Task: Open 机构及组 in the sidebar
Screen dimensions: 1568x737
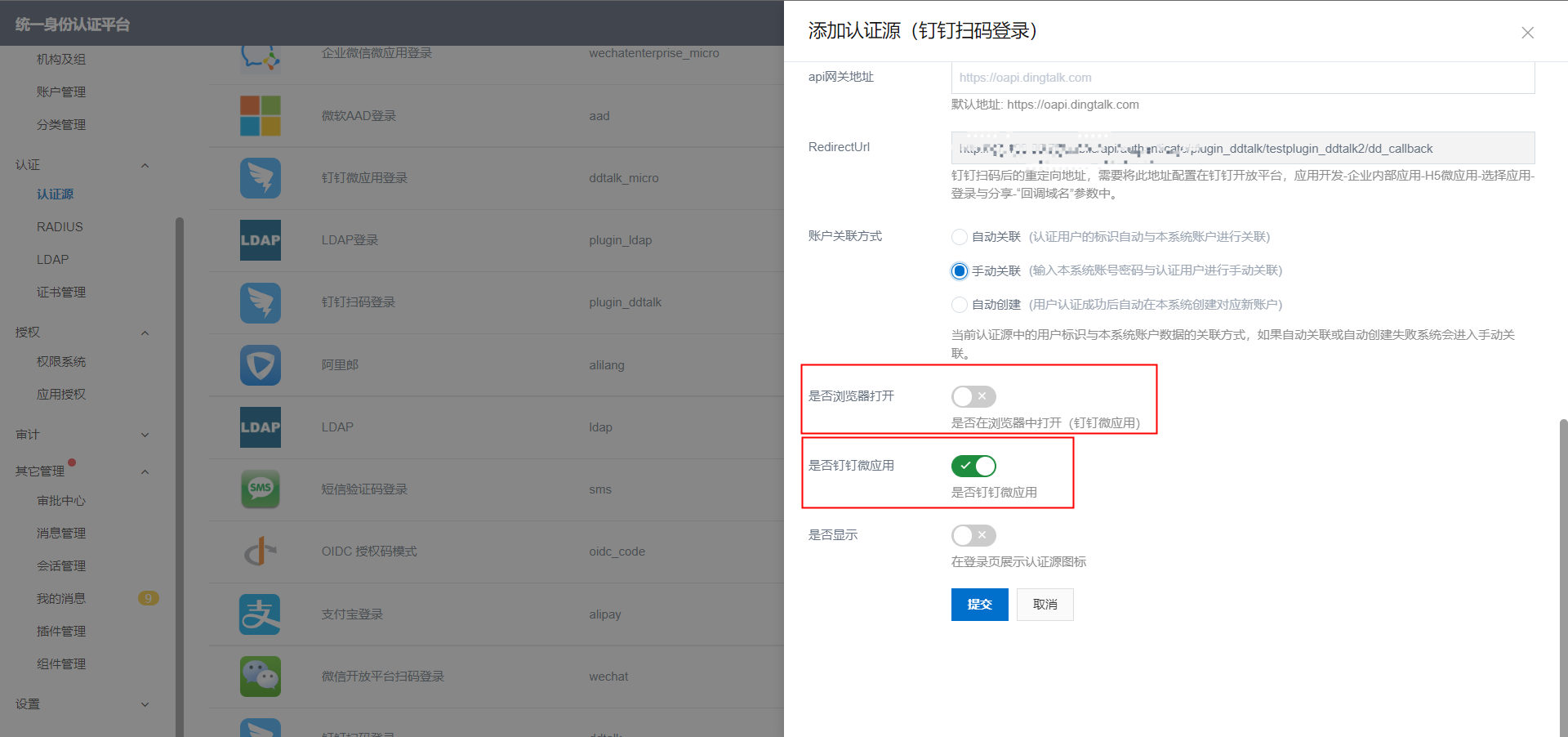Action: click(61, 59)
